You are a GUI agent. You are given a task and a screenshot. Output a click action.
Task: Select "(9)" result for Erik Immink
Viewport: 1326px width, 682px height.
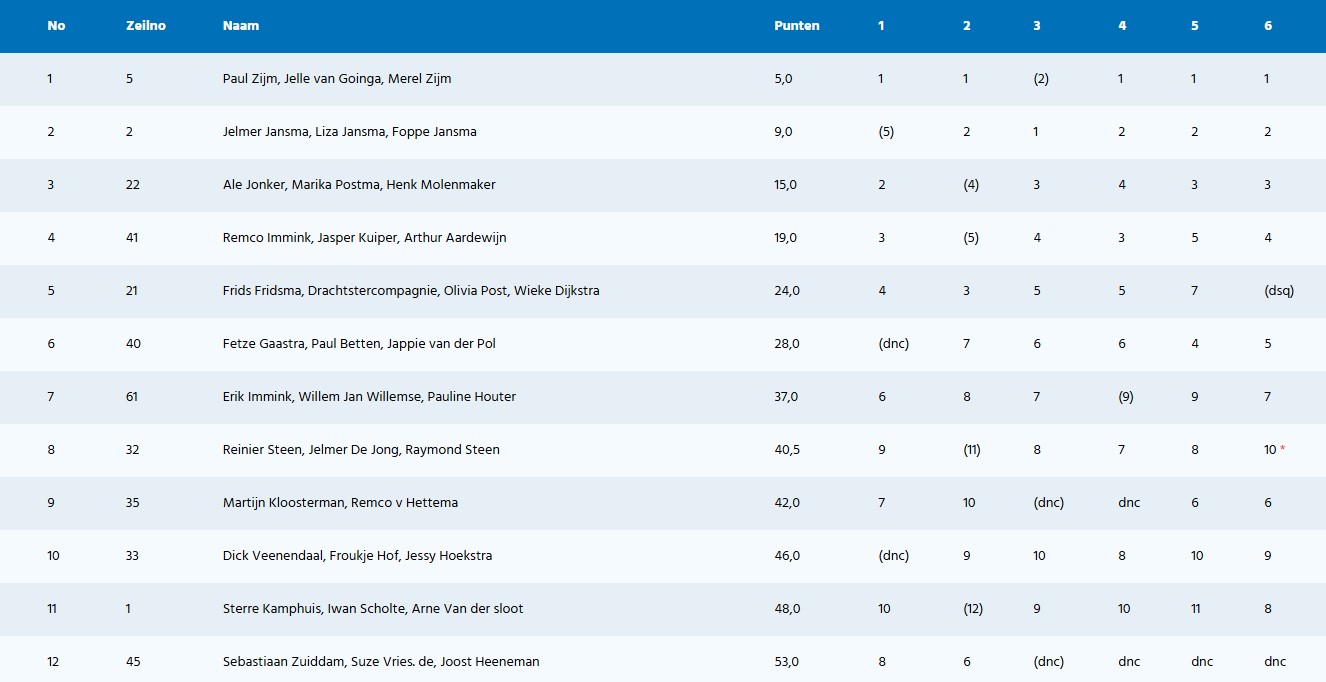pyautogui.click(x=1125, y=397)
